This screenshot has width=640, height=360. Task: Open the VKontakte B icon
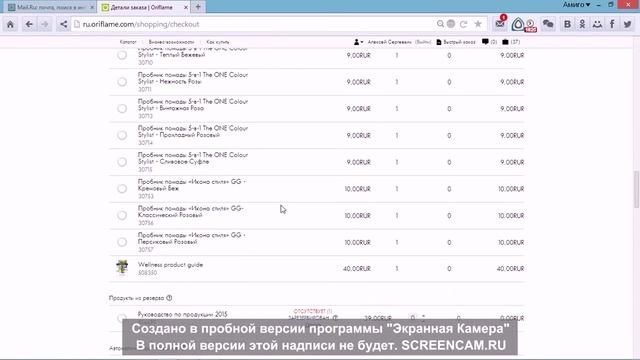click(567, 24)
